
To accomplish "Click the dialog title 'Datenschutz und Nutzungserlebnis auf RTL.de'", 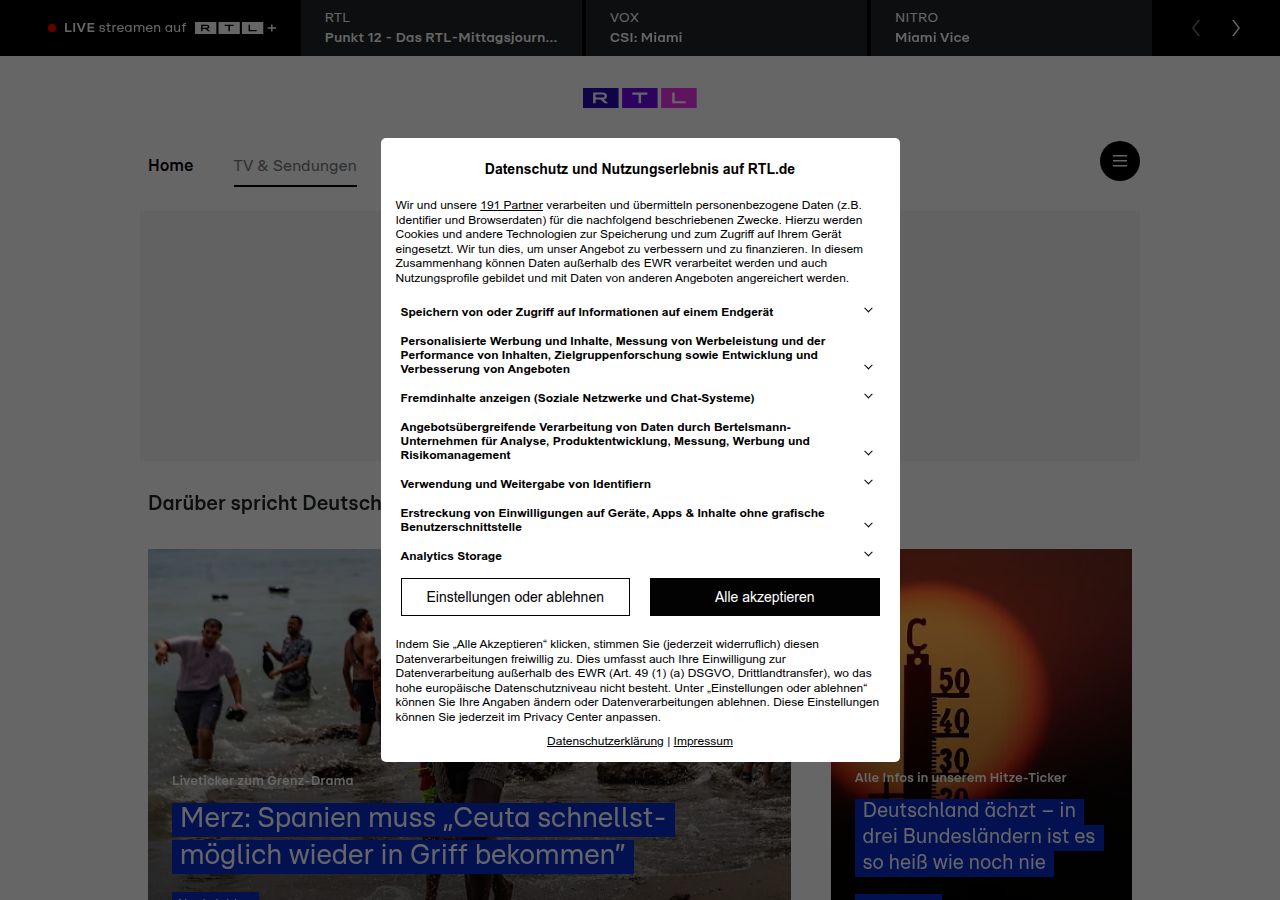I will [640, 169].
